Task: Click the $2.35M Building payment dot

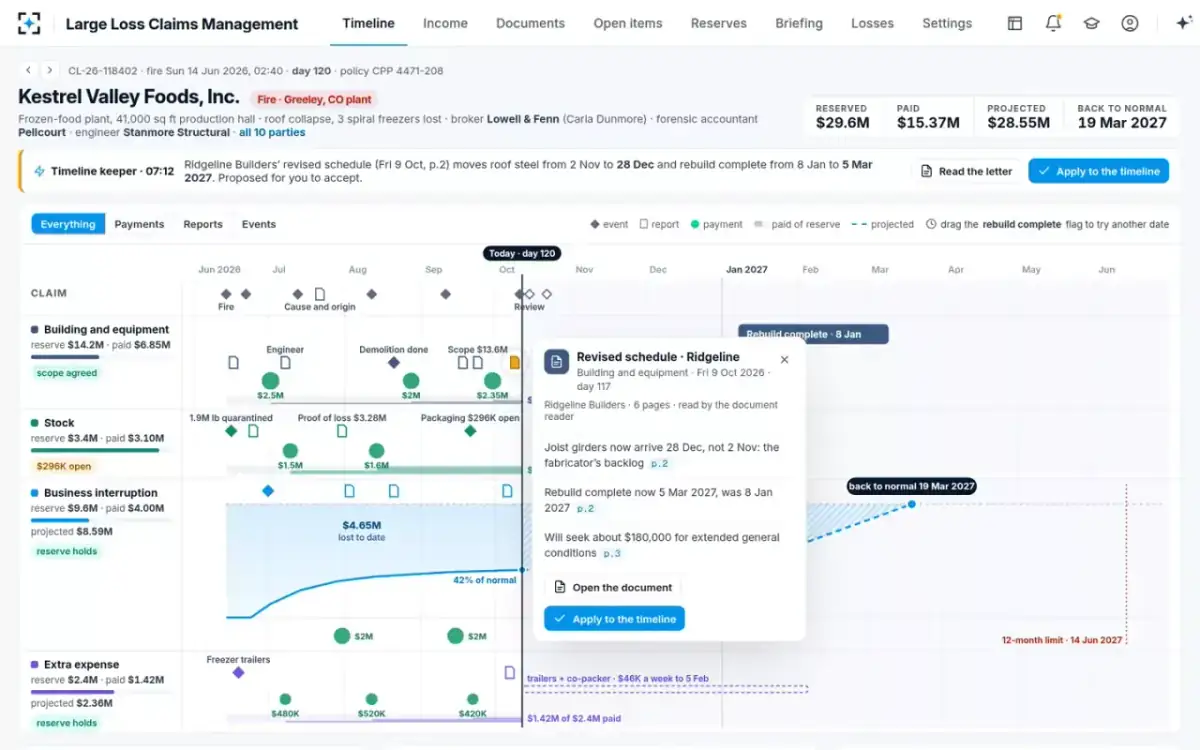Action: coord(492,381)
